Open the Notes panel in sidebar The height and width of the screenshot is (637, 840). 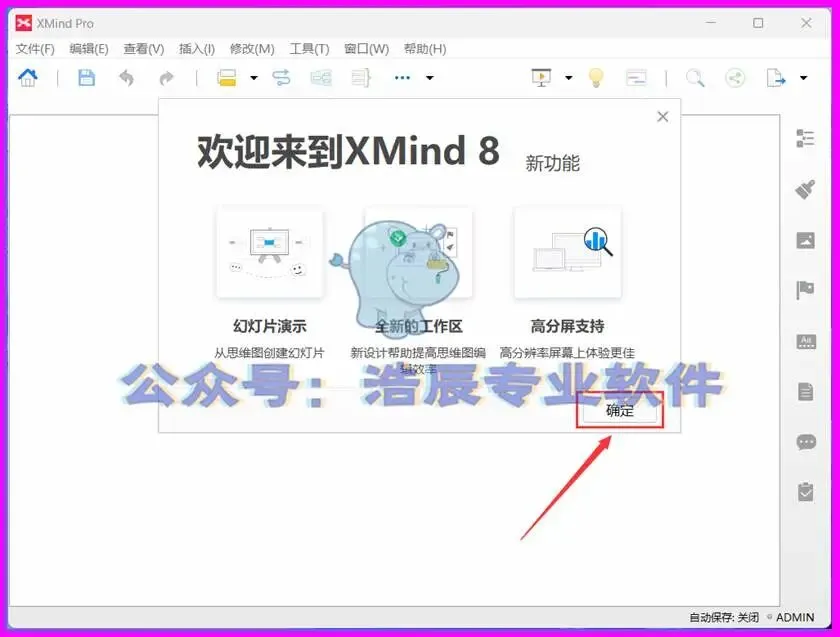coord(806,392)
